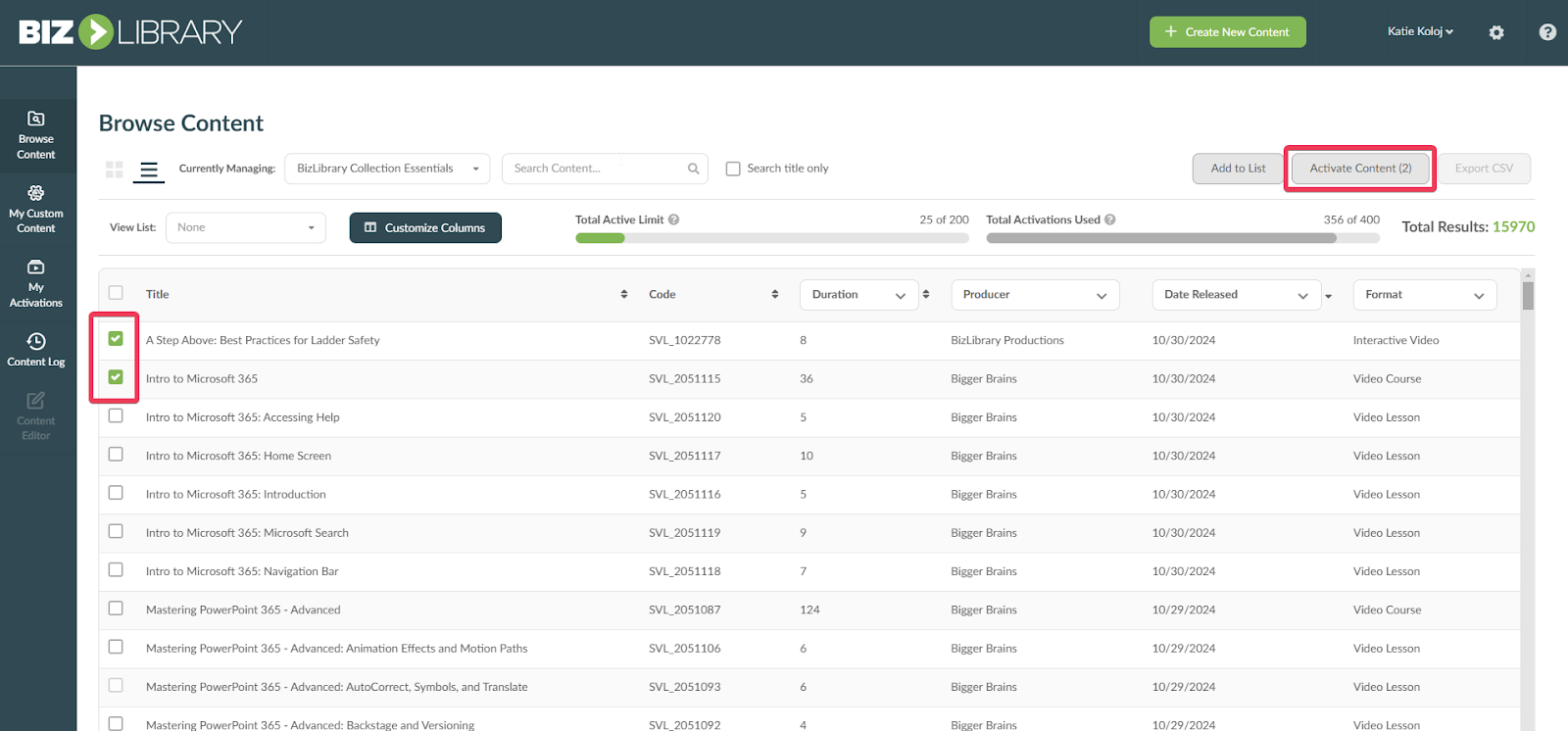Click Create New Content button
This screenshot has height=731, width=1568.
click(x=1227, y=32)
